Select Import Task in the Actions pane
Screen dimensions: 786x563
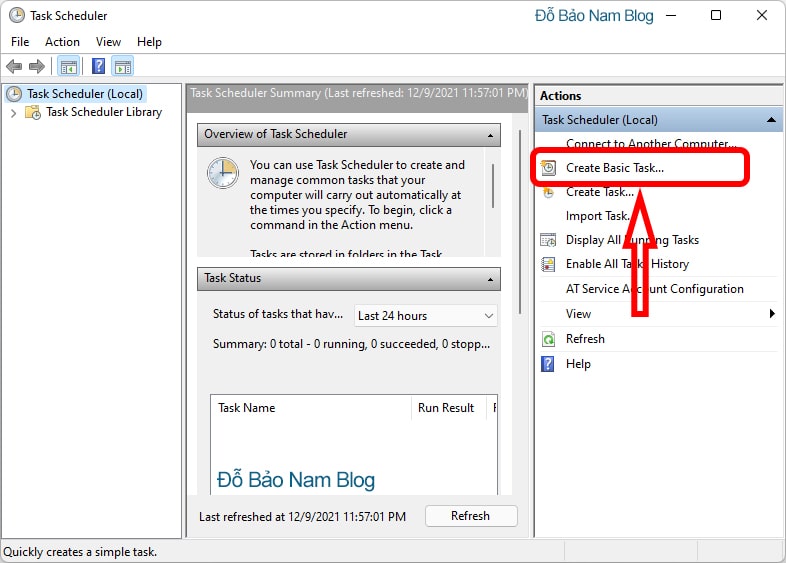tap(597, 216)
